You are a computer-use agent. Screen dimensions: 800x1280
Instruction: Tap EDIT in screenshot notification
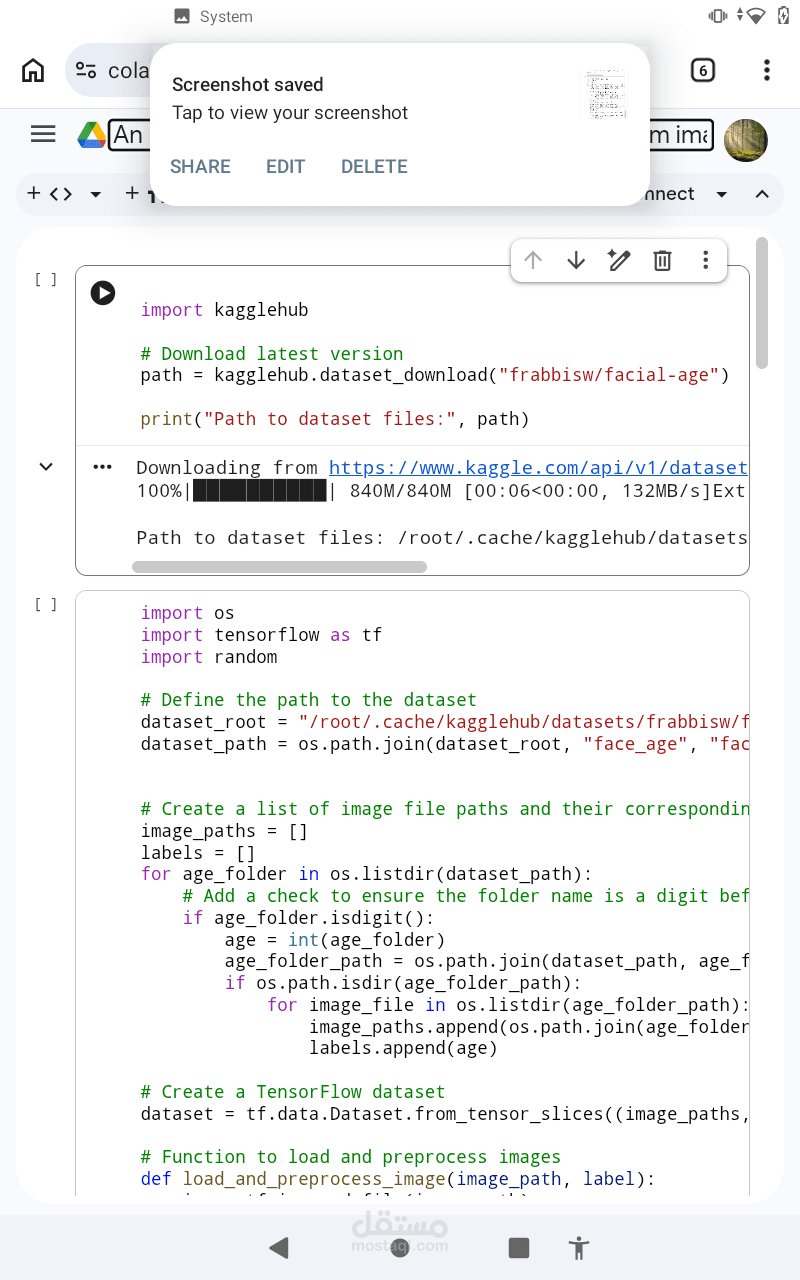[285, 167]
